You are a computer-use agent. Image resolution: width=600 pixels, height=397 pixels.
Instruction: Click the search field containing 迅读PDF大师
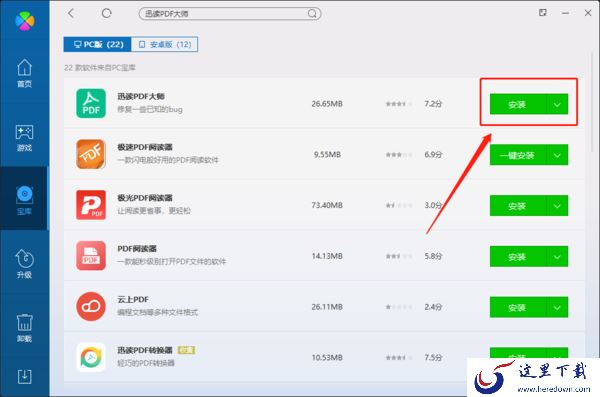(x=230, y=14)
